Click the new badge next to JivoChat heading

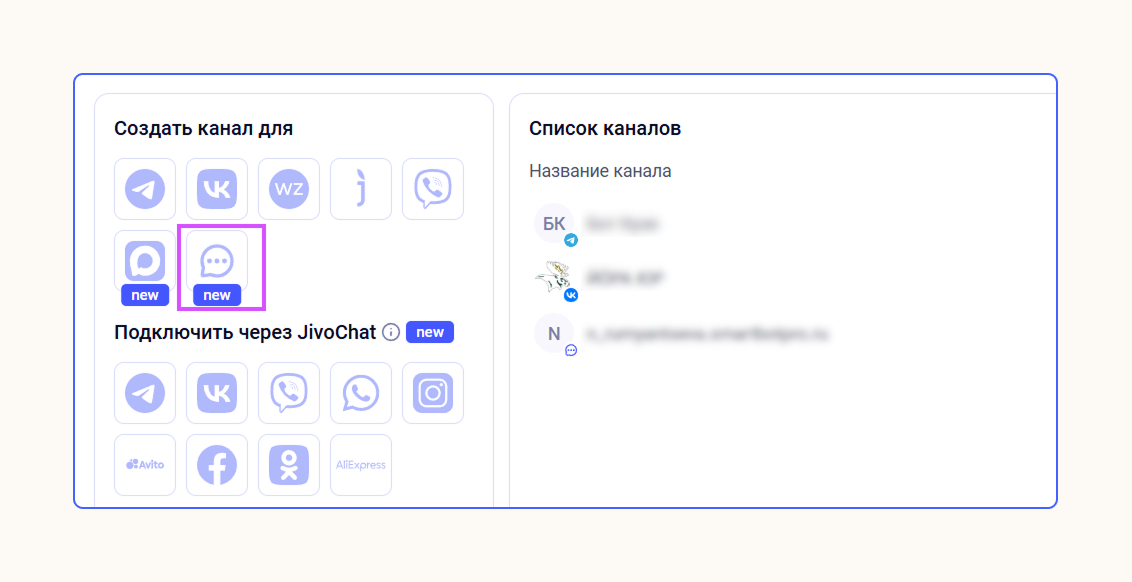pos(430,332)
